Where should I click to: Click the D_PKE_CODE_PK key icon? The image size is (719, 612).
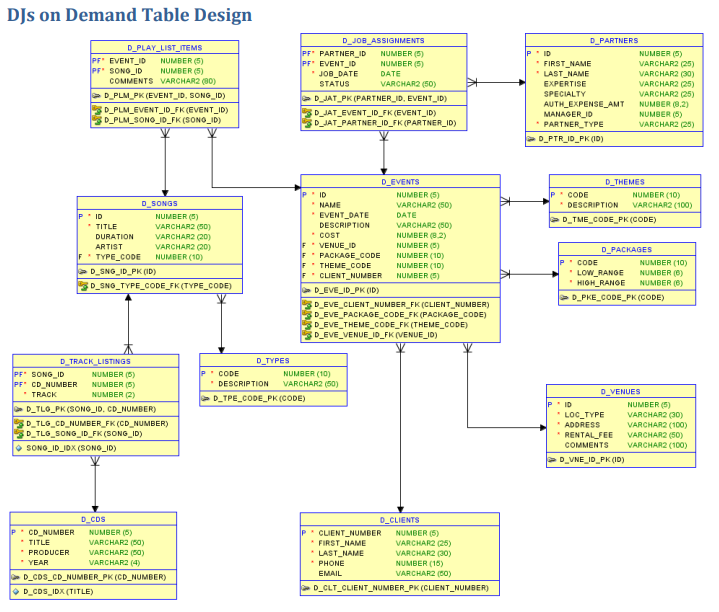(564, 298)
